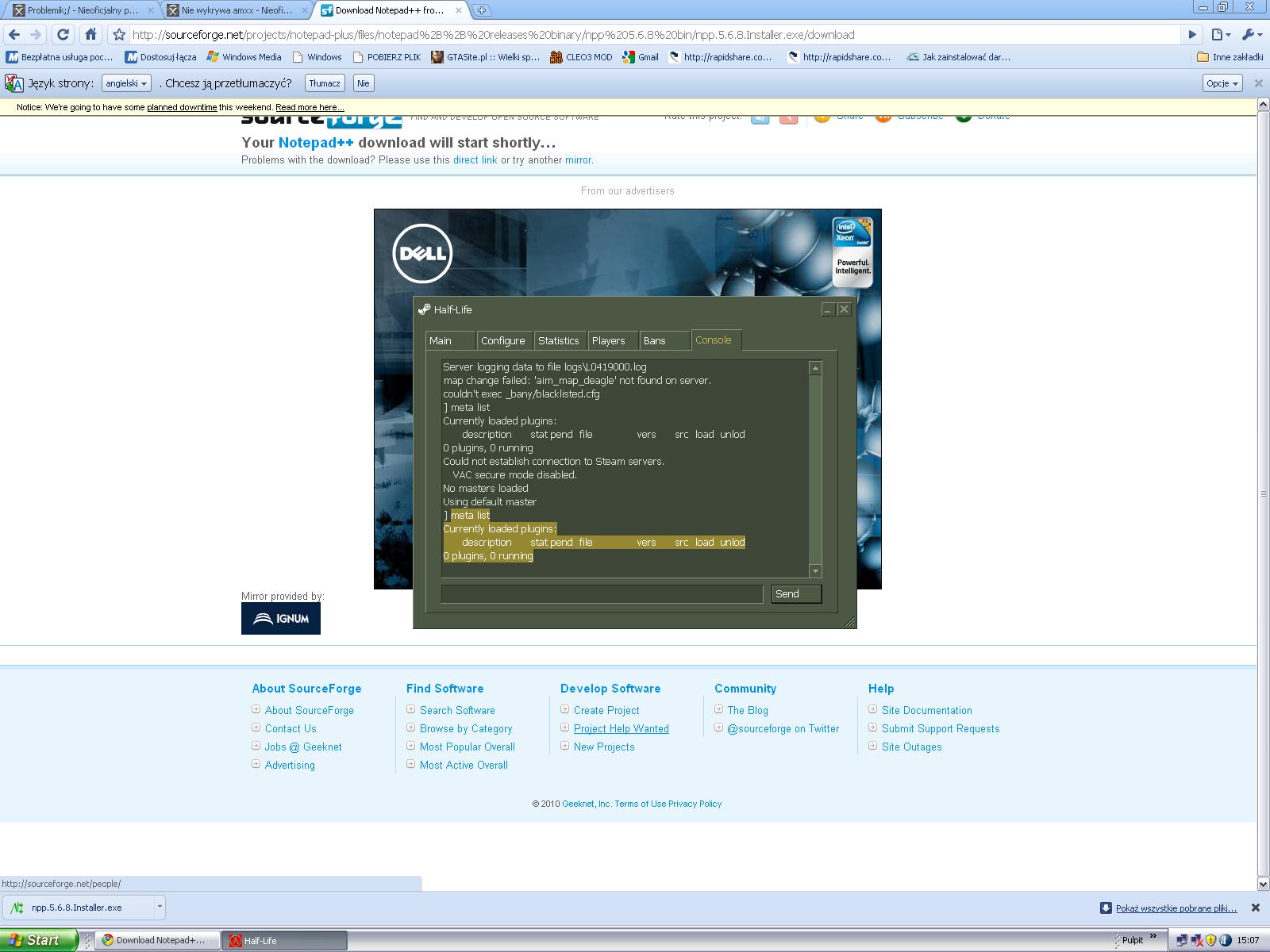
Task: Open the wrench settings menu
Action: tap(1251, 34)
